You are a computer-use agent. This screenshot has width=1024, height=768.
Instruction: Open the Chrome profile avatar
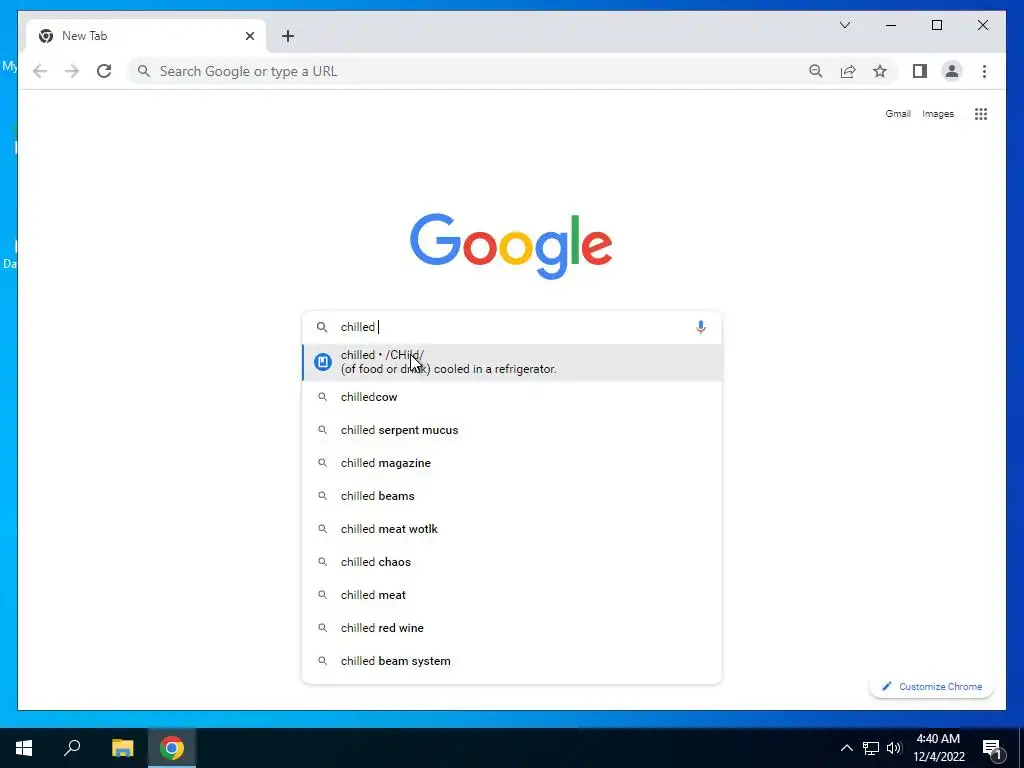pos(952,71)
